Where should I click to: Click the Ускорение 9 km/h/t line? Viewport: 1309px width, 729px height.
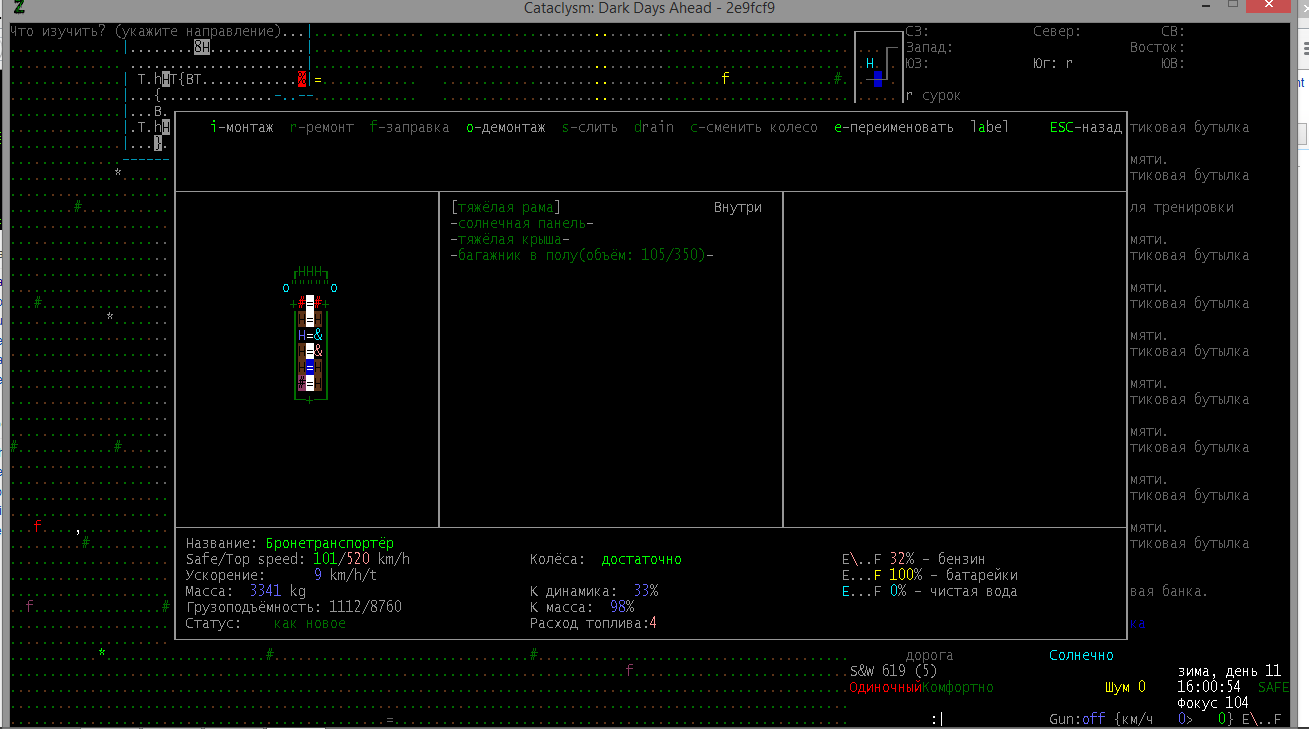click(x=282, y=576)
